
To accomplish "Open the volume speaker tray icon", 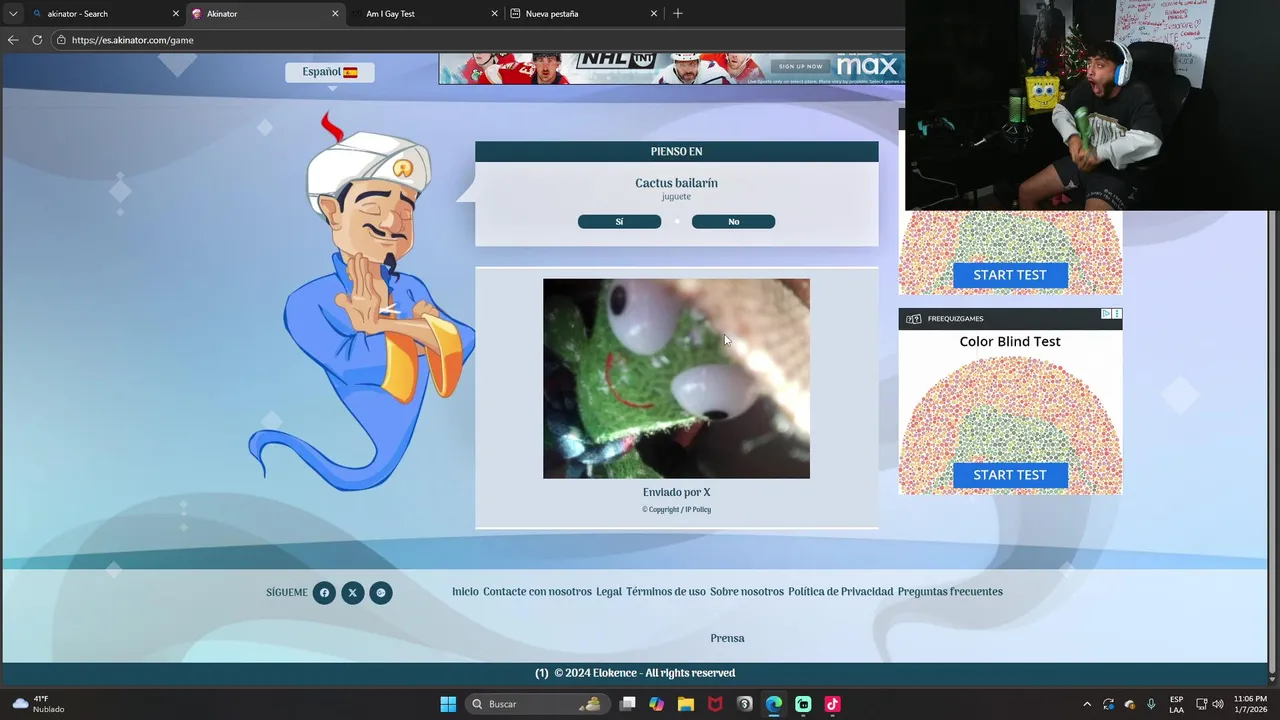I will (1218, 704).
